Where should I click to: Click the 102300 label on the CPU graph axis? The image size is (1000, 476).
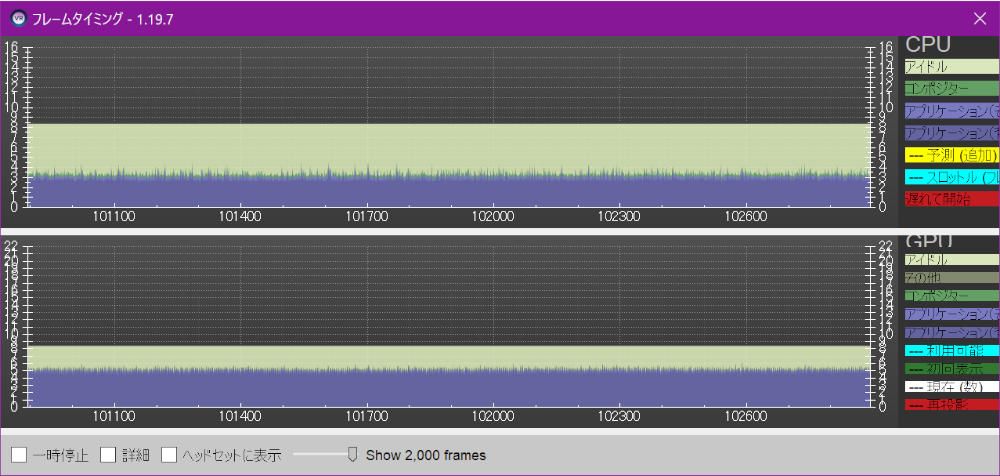[x=619, y=216]
